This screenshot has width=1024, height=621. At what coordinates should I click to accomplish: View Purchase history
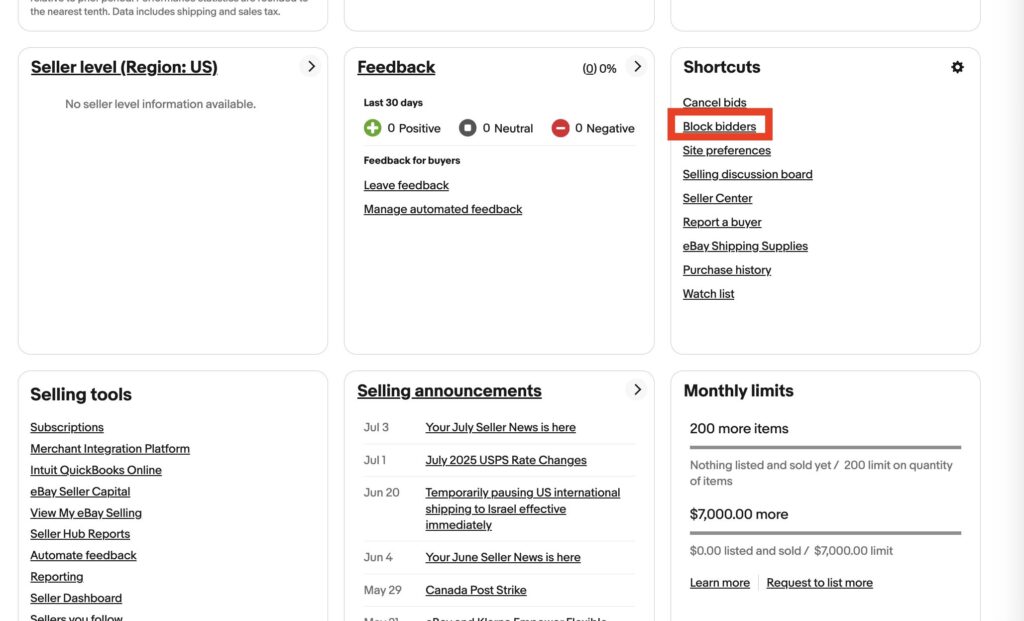727,270
